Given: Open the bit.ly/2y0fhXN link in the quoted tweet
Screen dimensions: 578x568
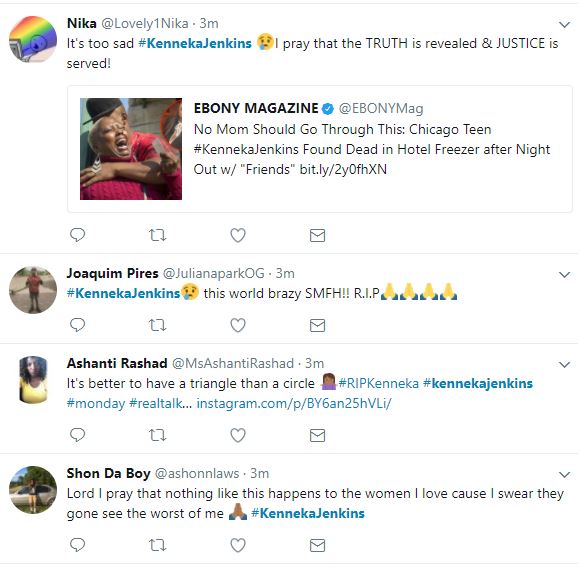Looking at the screenshot, I should (343, 170).
